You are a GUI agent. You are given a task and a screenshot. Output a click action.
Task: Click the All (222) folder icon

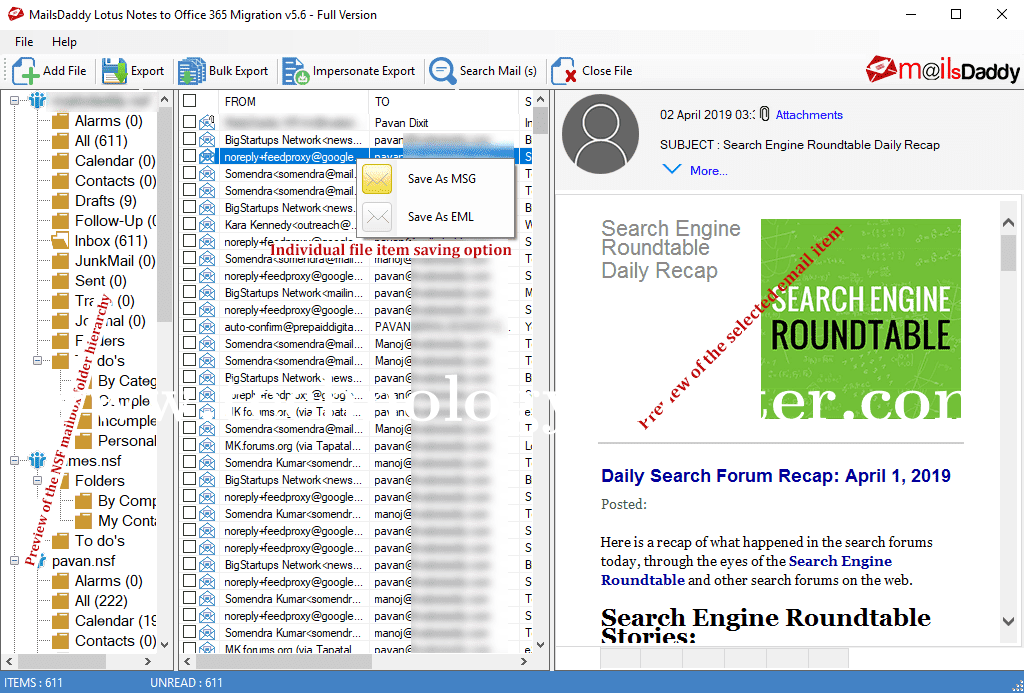click(60, 601)
